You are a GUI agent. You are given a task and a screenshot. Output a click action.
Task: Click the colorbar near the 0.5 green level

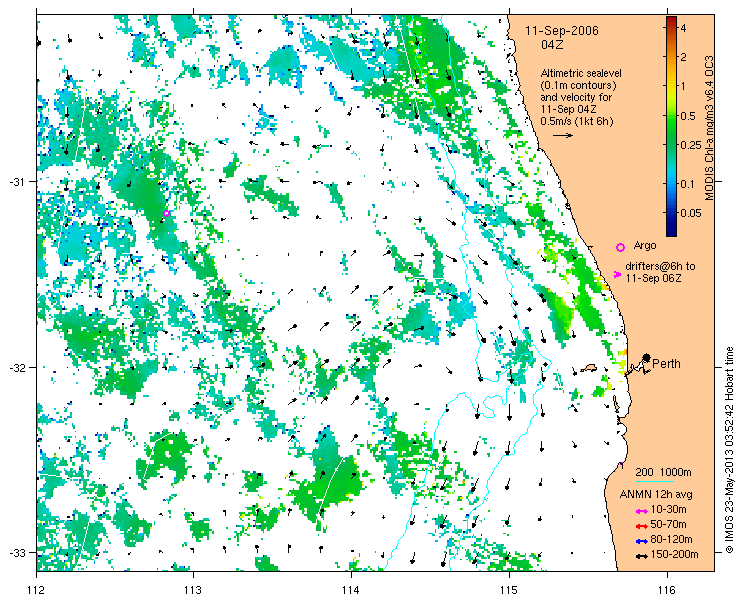coord(671,116)
